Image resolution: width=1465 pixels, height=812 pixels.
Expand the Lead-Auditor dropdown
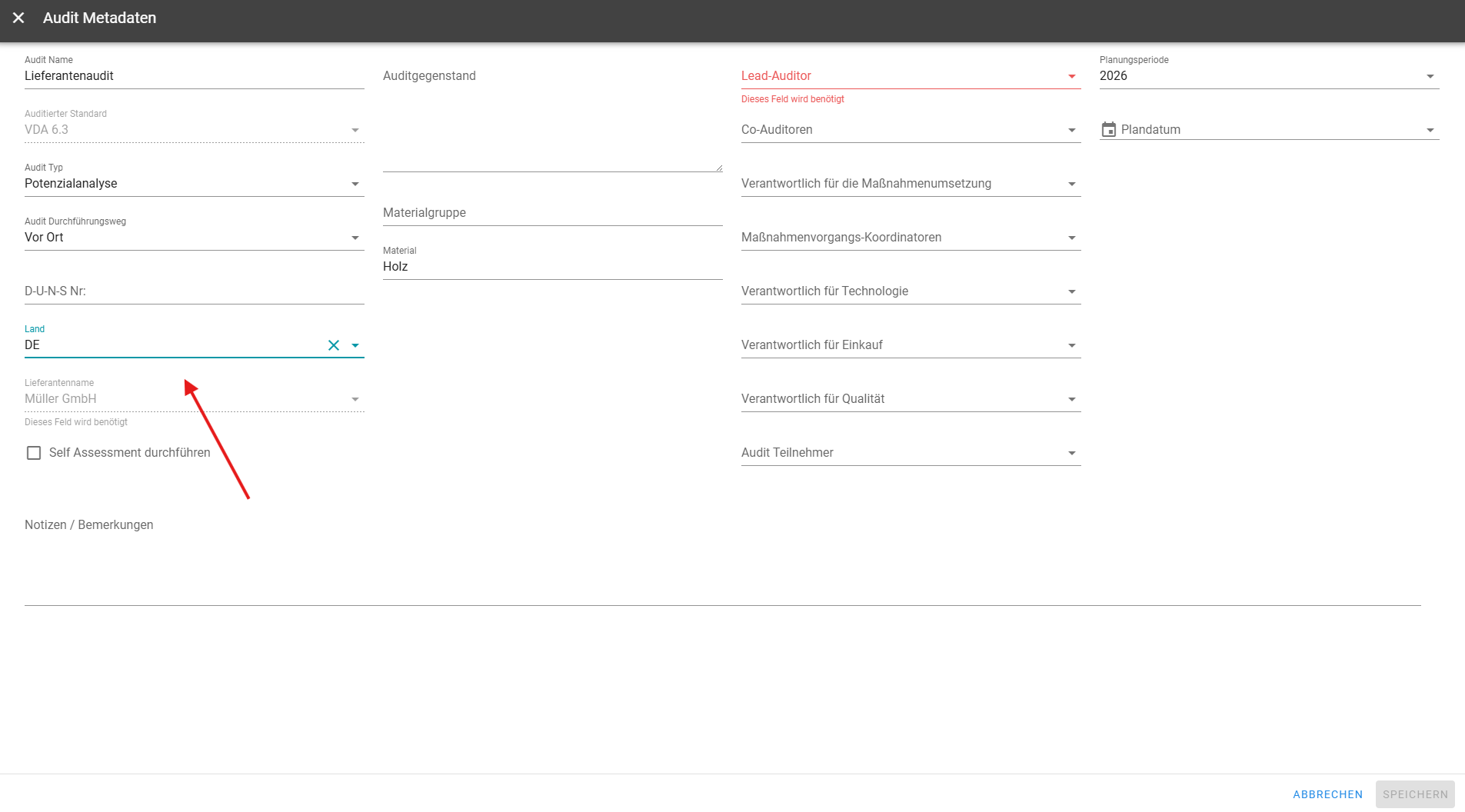click(x=1071, y=76)
